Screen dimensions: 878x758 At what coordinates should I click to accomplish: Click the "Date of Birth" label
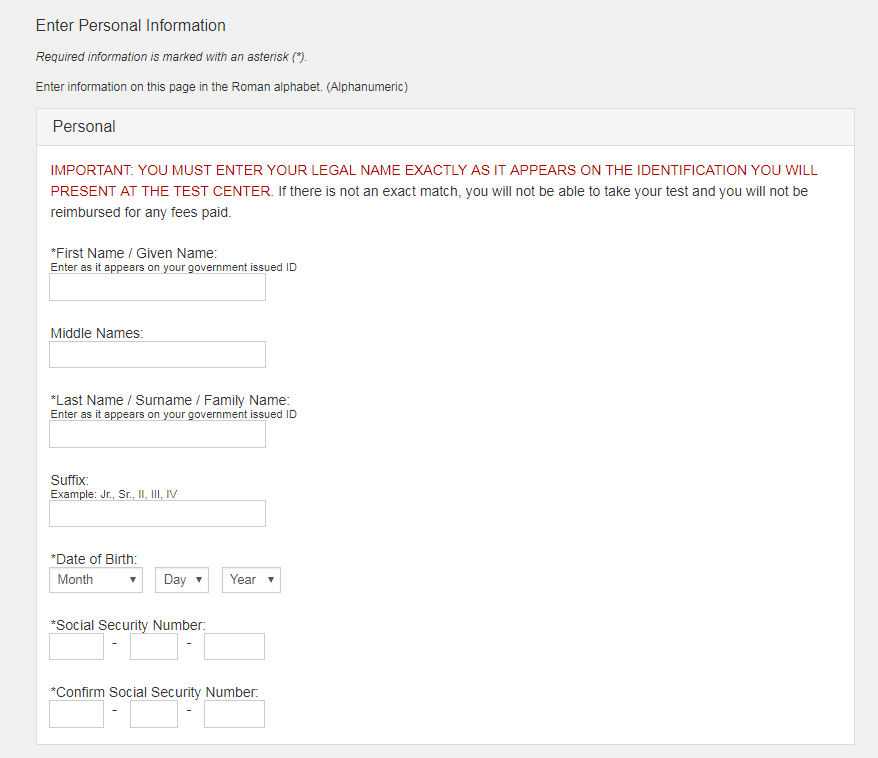(94, 559)
